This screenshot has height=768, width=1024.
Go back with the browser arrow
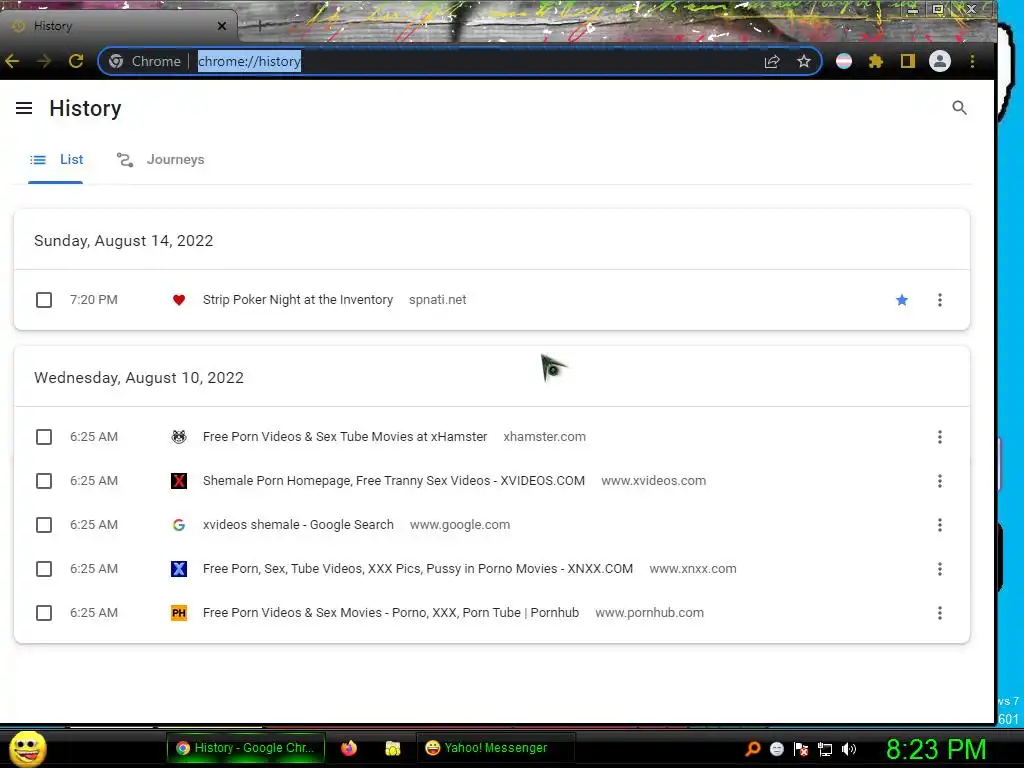(x=12, y=61)
